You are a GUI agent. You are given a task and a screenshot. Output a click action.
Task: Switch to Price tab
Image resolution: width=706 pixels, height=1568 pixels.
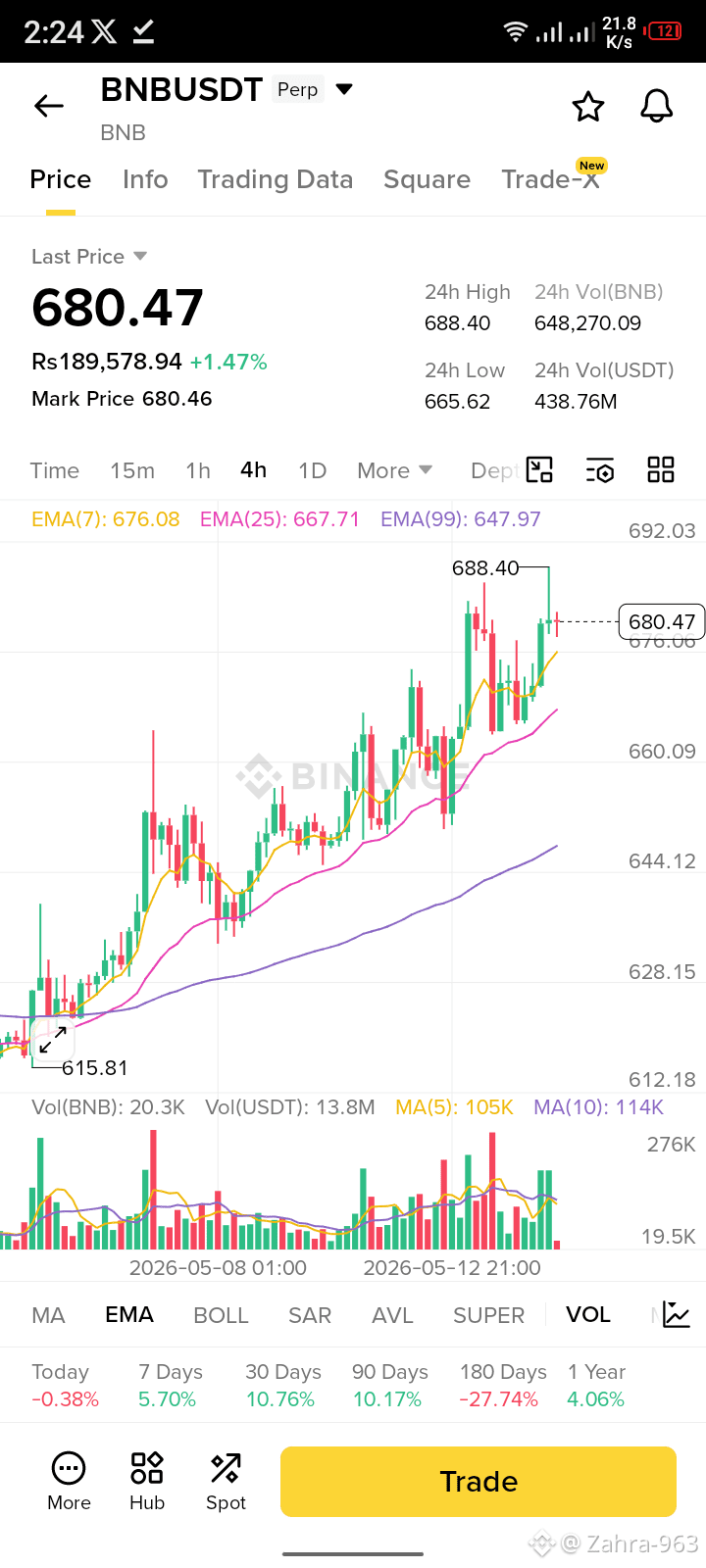61,179
